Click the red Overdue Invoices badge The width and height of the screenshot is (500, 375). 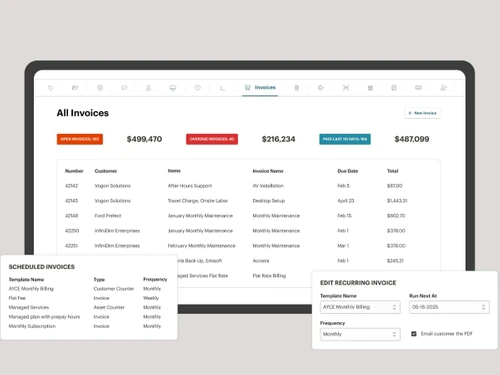click(x=212, y=139)
